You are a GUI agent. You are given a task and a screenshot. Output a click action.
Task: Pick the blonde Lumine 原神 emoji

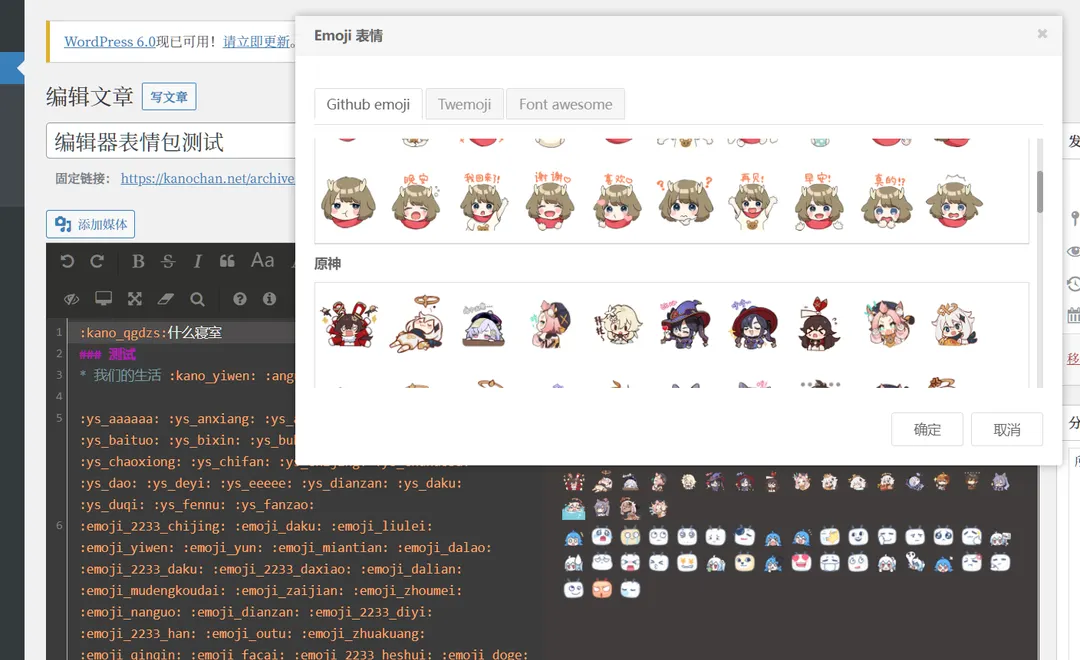617,322
